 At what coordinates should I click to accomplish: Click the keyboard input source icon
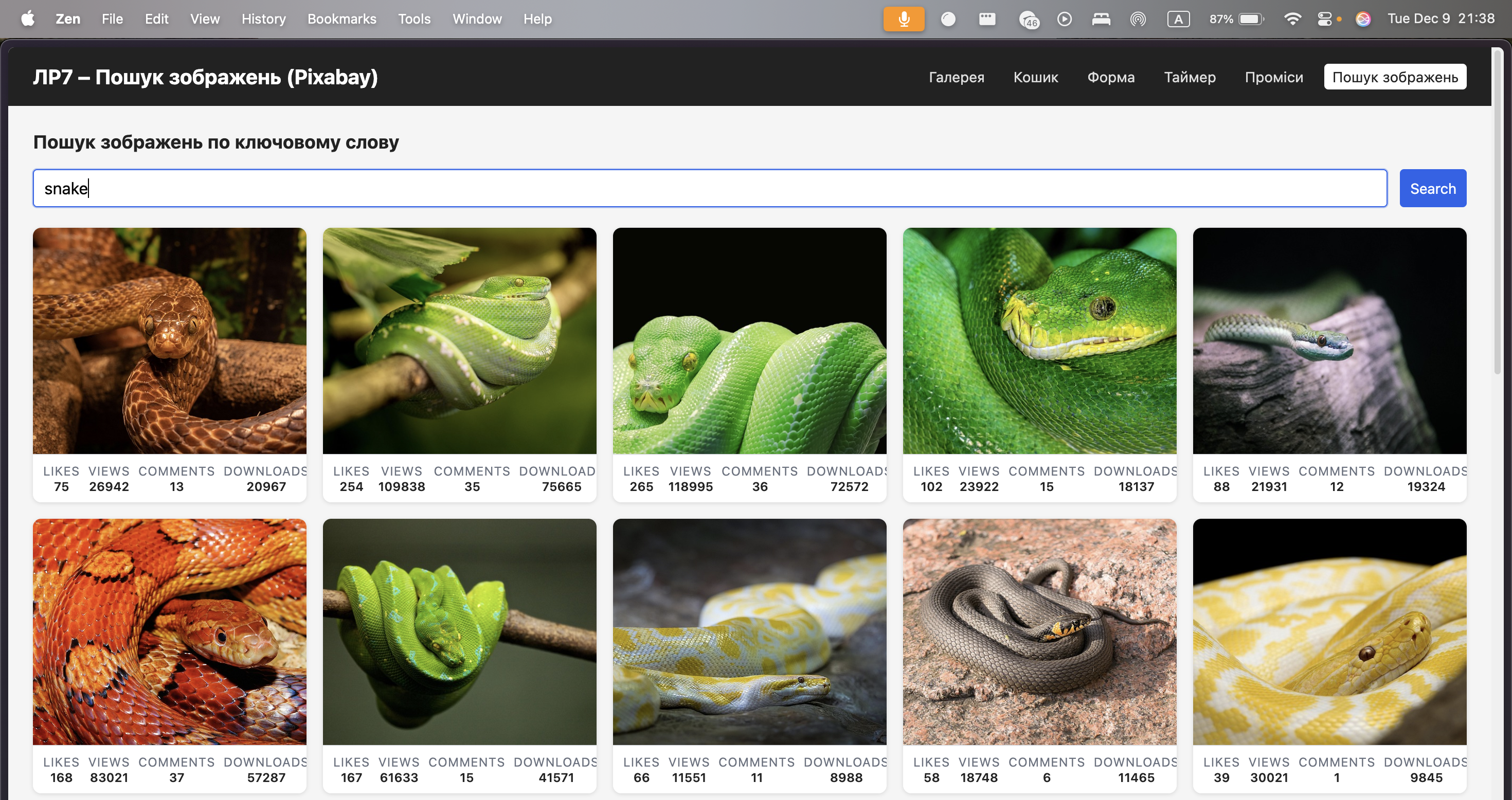(x=1178, y=19)
